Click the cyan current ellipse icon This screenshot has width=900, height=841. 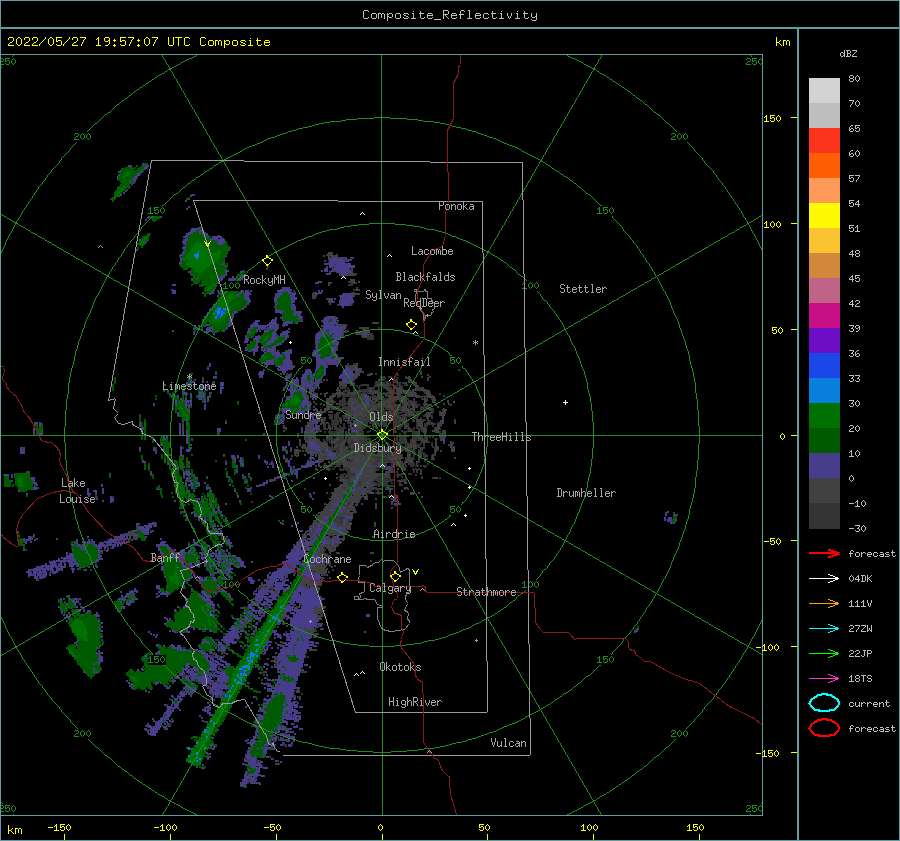824,703
